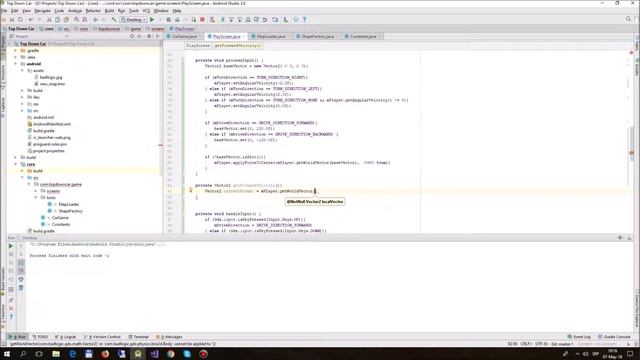Viewport: 640px width, 360px height.
Task: Toggle tool window quick access at bottom-left corner
Action: click(x=4, y=344)
